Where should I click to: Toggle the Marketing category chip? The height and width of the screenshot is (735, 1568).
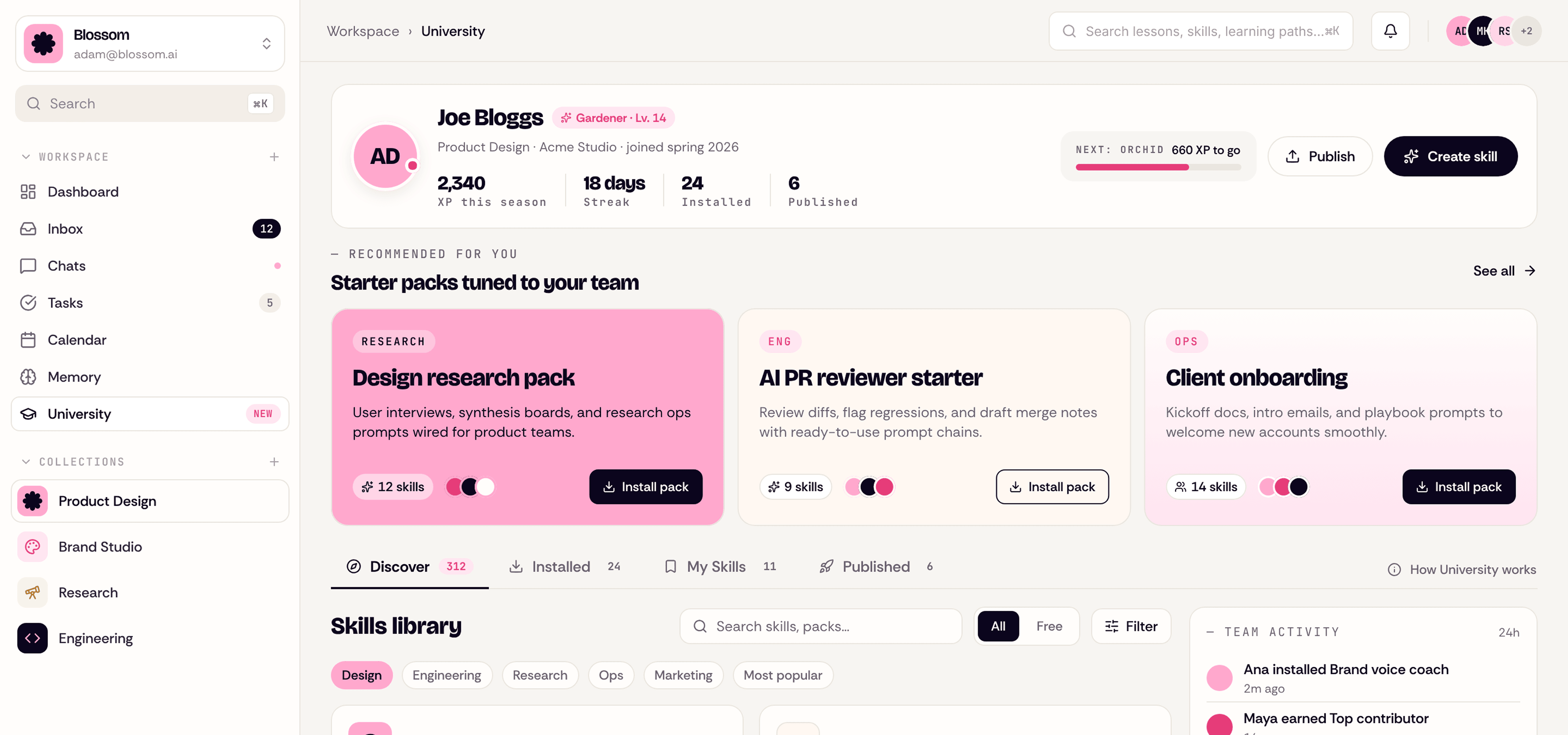683,675
